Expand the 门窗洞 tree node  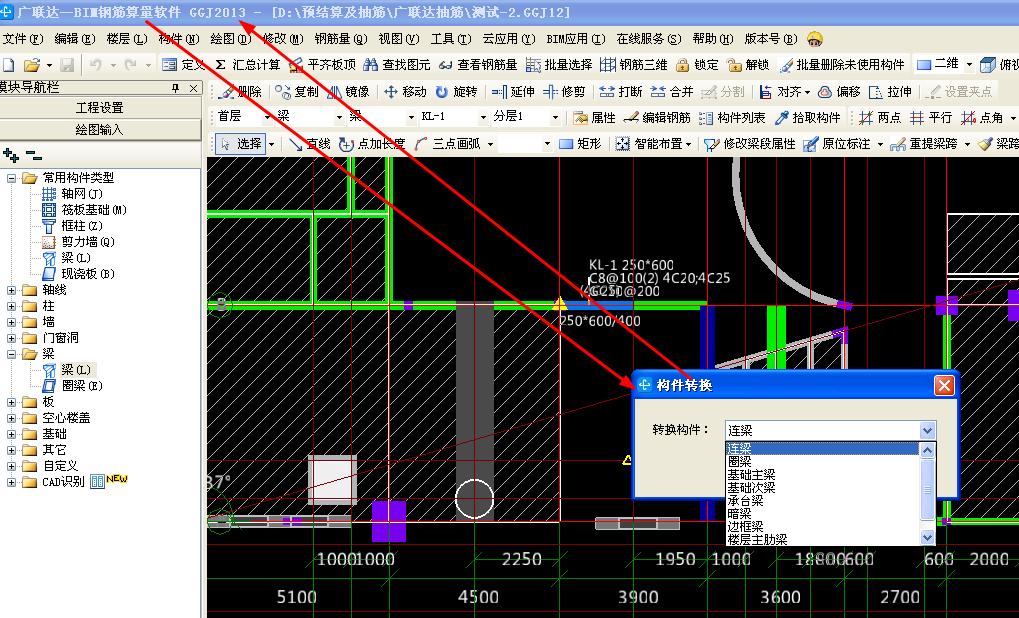pos(11,338)
